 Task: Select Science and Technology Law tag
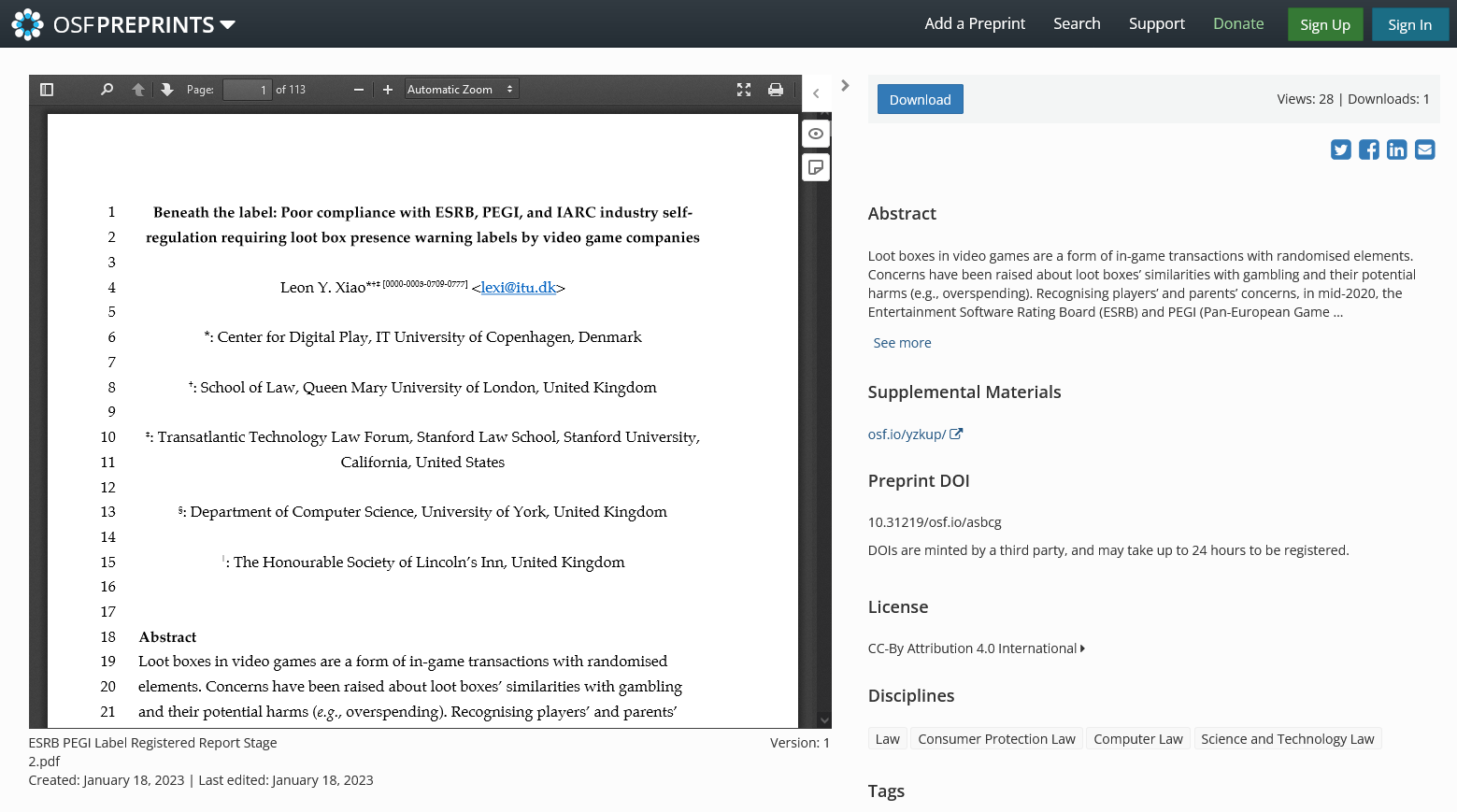point(1288,739)
